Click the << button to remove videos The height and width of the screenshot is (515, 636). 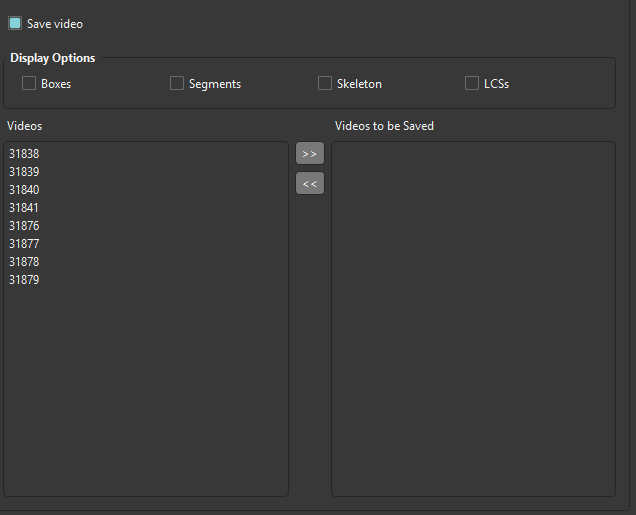pyautogui.click(x=310, y=183)
